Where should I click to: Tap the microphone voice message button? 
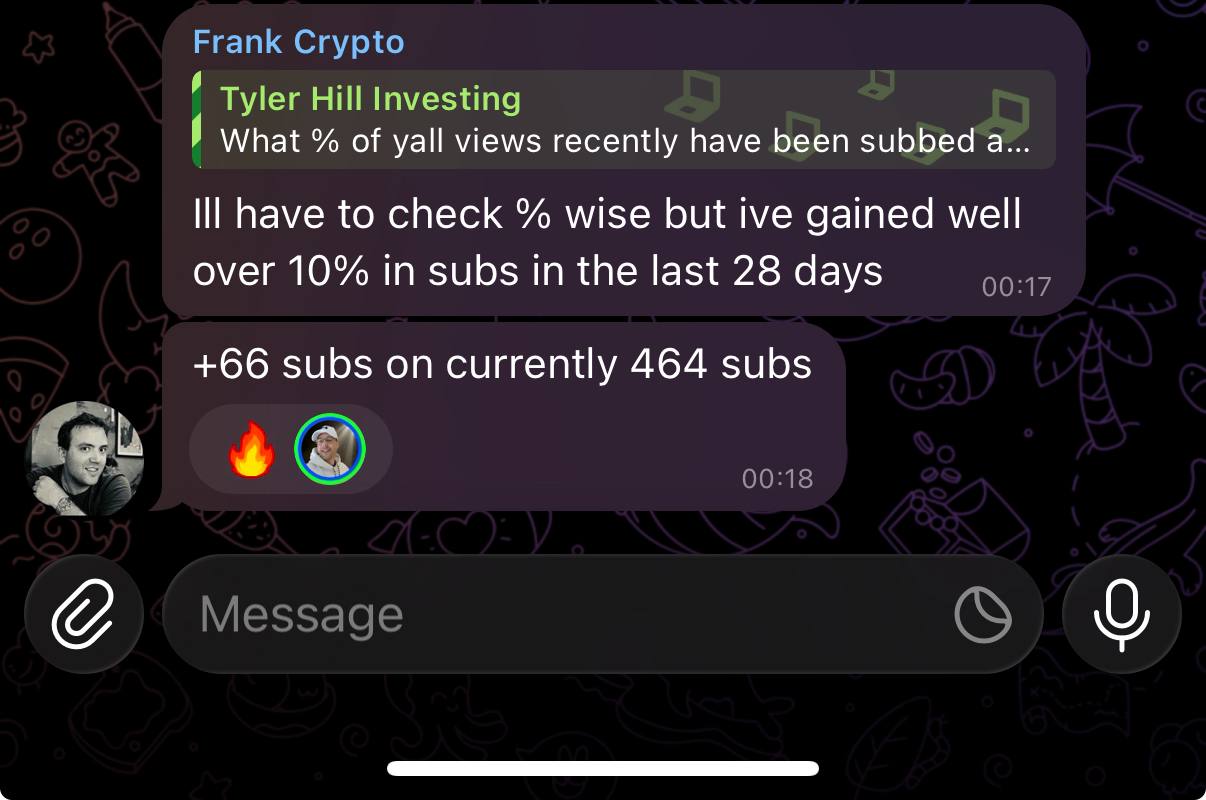[x=1122, y=614]
